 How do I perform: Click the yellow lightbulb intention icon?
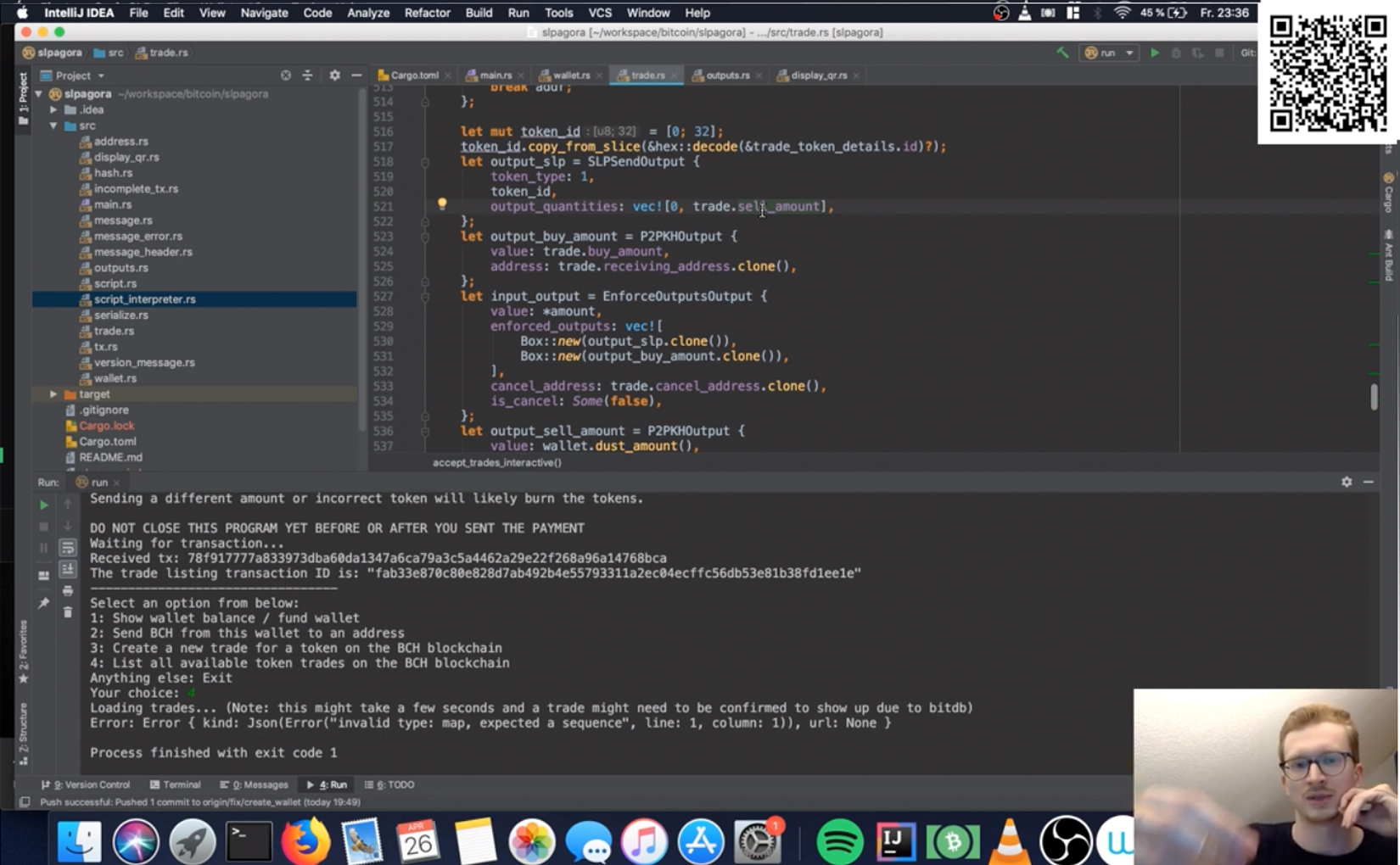pyautogui.click(x=441, y=204)
